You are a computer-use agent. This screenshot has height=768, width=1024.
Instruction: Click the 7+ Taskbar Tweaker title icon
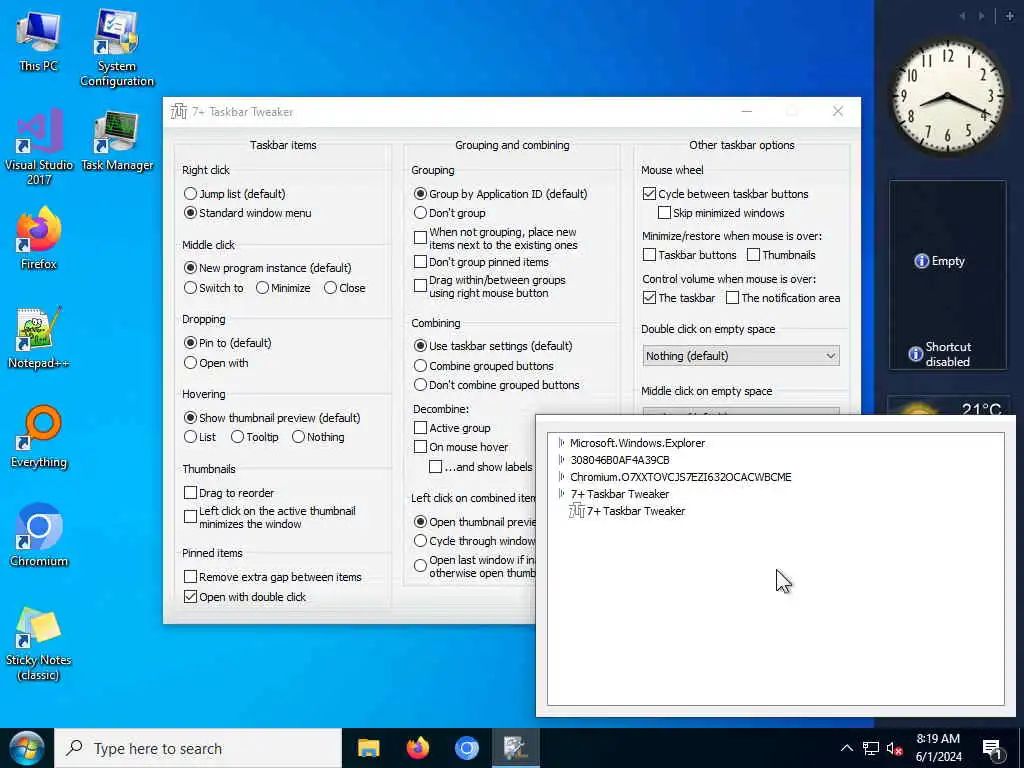[x=178, y=112]
